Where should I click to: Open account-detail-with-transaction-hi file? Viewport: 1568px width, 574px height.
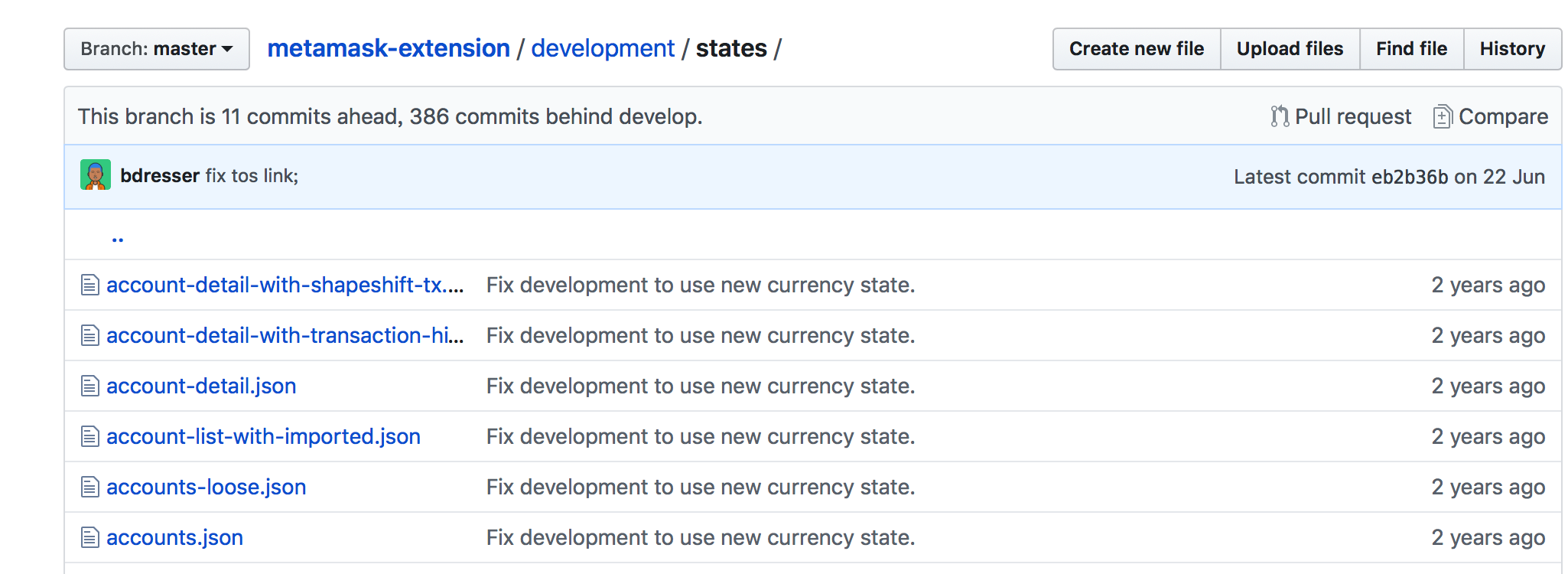pyautogui.click(x=285, y=335)
